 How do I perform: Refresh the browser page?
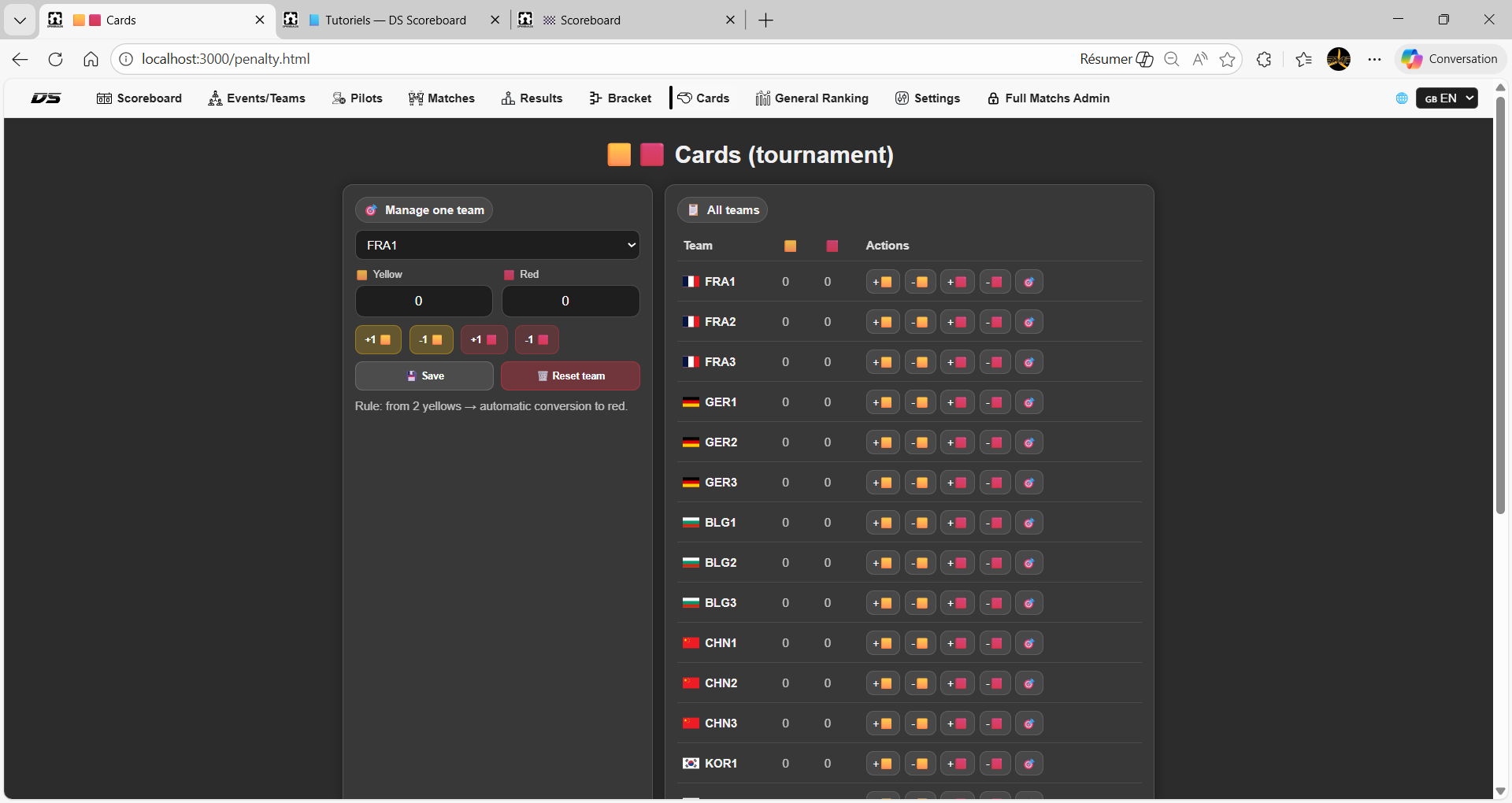coord(55,59)
